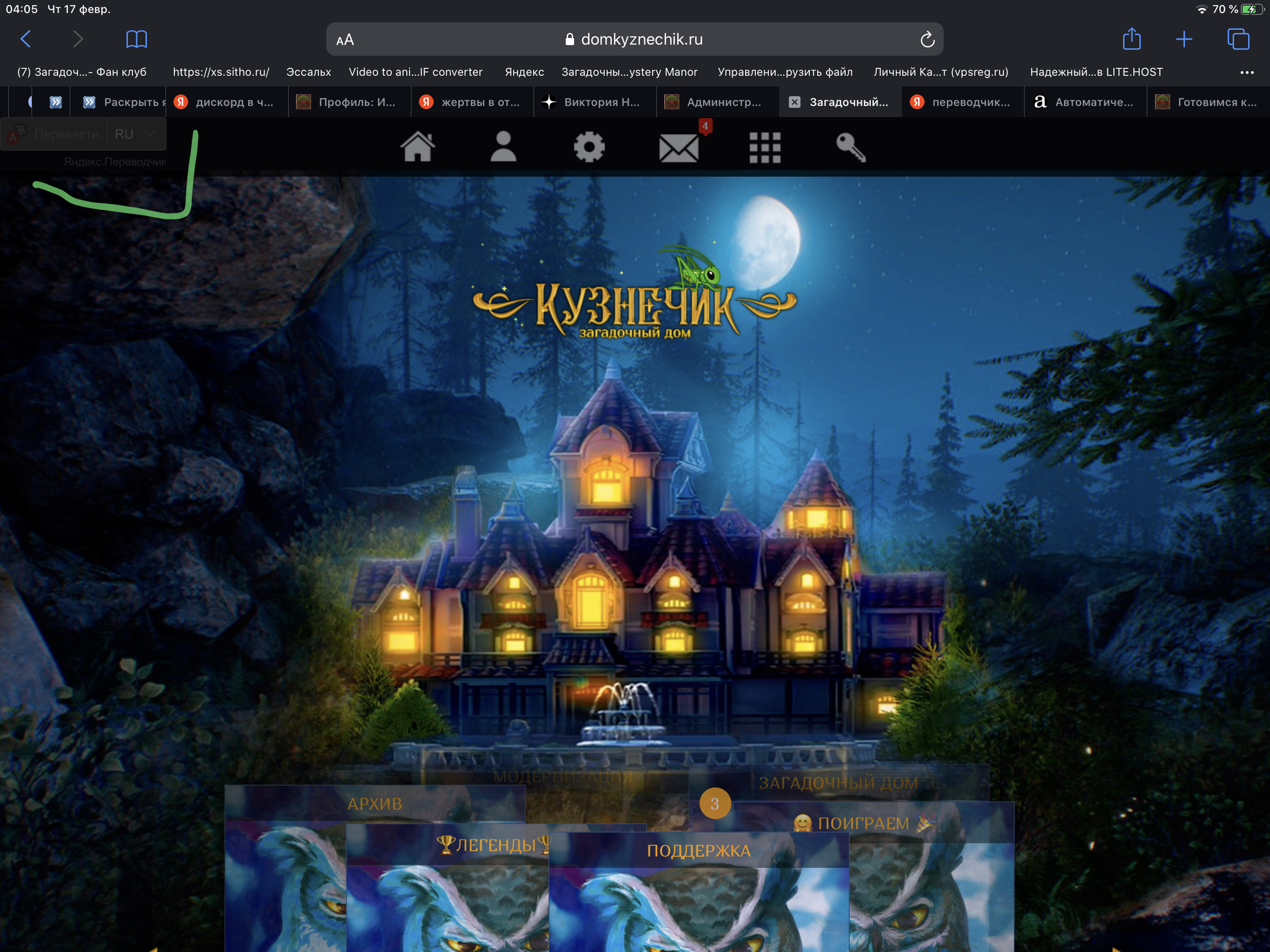1270x952 pixels.
Task: Switch to the Раскрыть tab
Action: 118,102
